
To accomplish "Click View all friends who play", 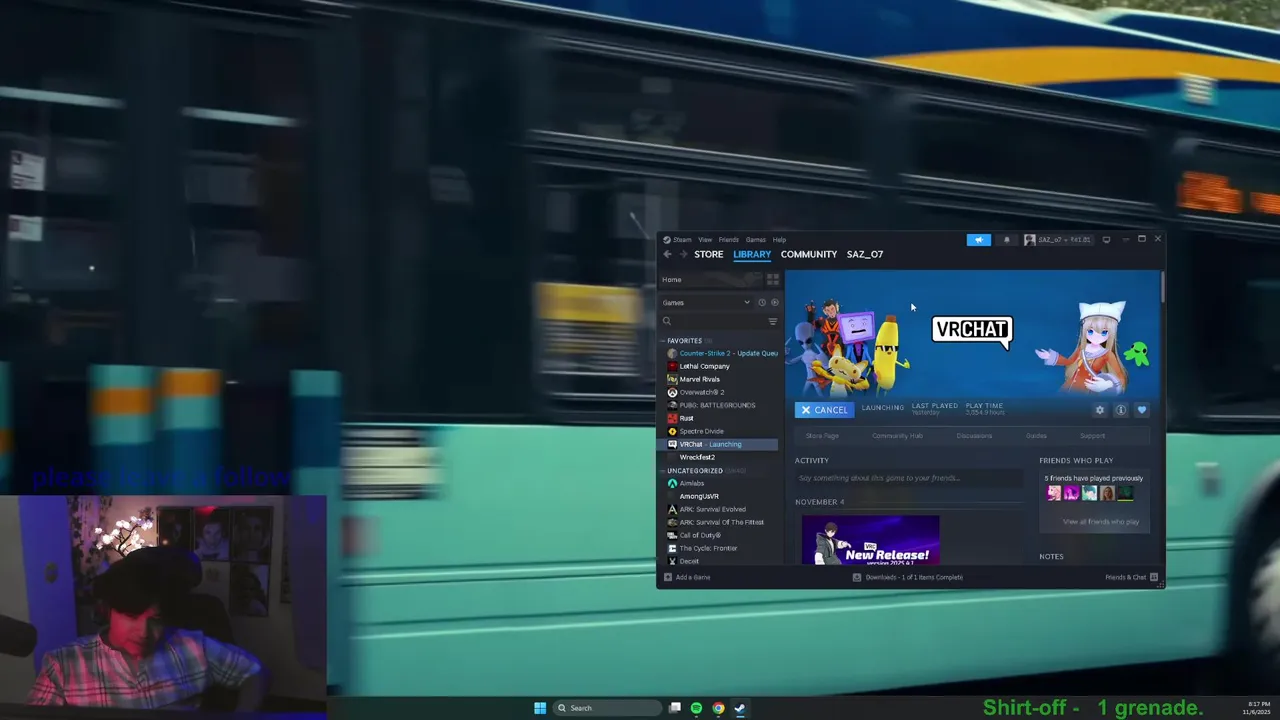I will click(1101, 522).
